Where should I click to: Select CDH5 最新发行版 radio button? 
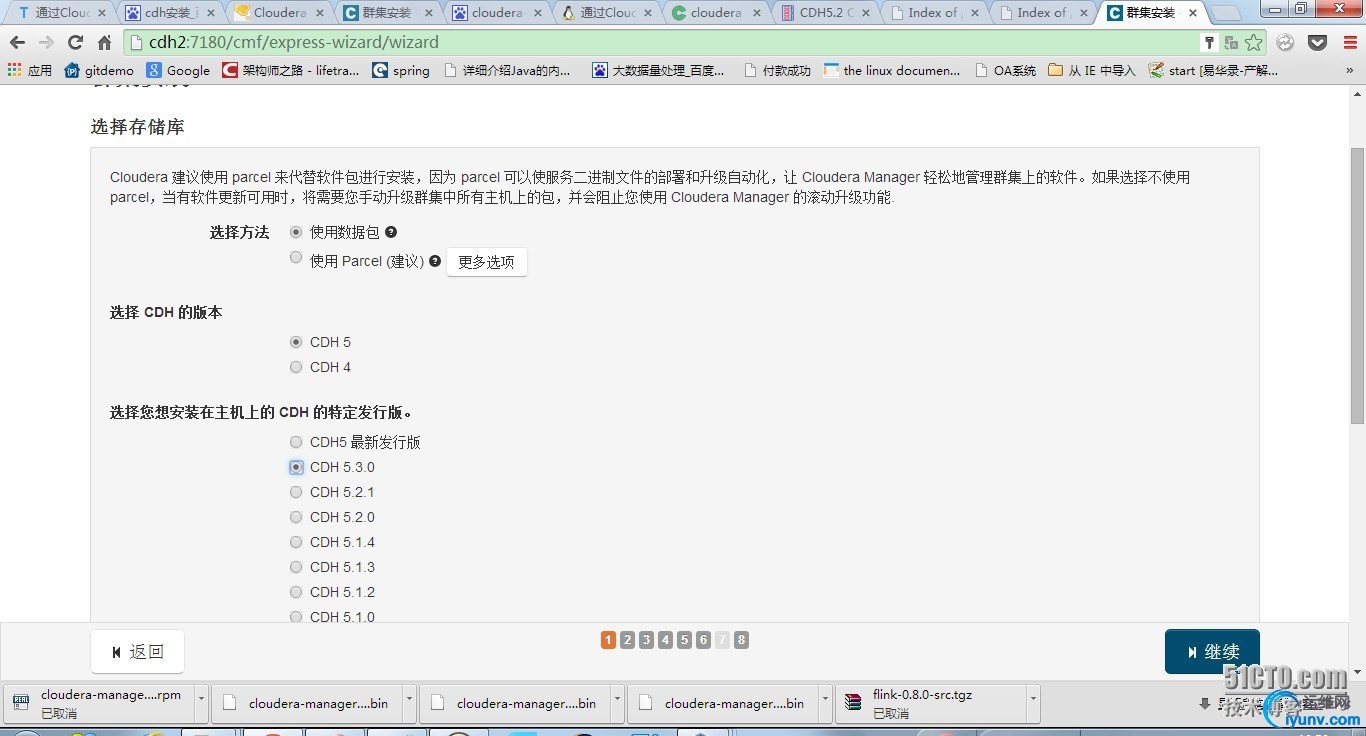pyautogui.click(x=296, y=442)
